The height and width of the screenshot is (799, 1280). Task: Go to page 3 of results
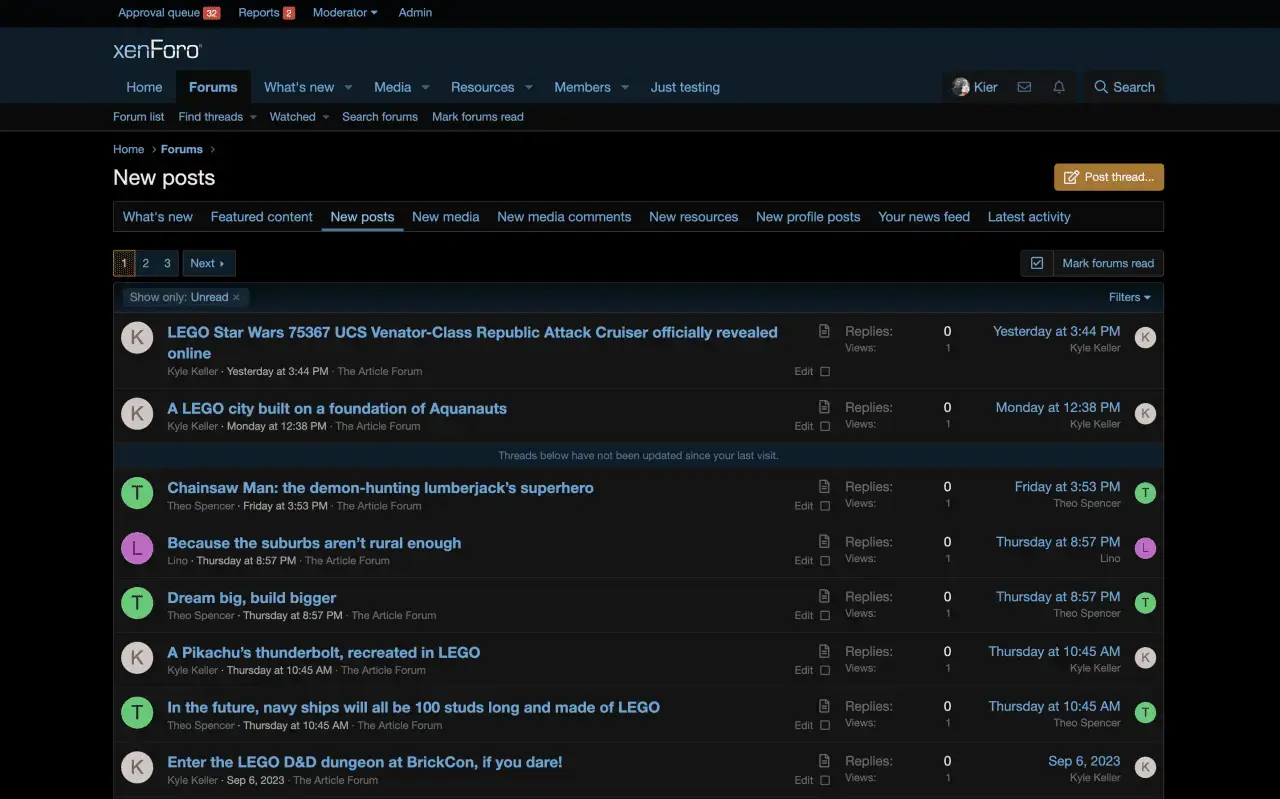pos(167,263)
